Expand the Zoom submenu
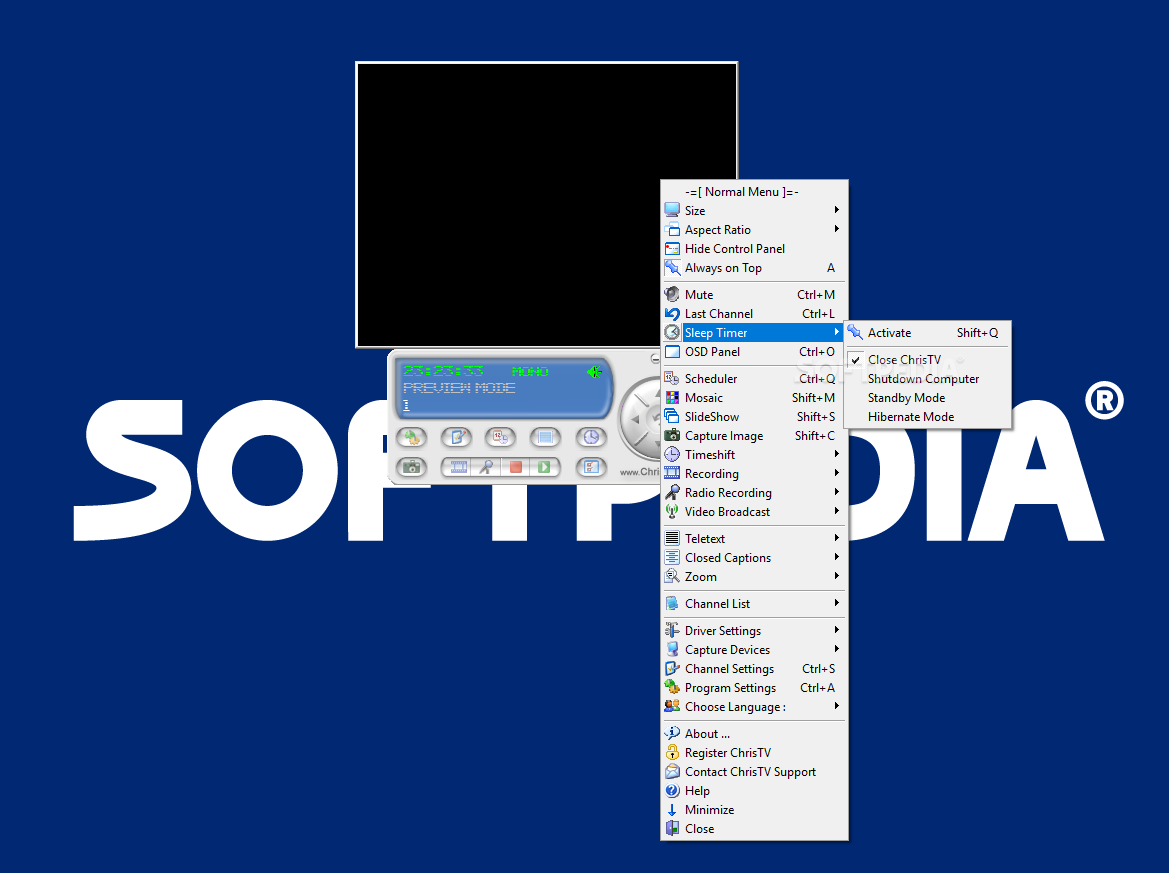This screenshot has width=1169, height=873. click(x=754, y=576)
